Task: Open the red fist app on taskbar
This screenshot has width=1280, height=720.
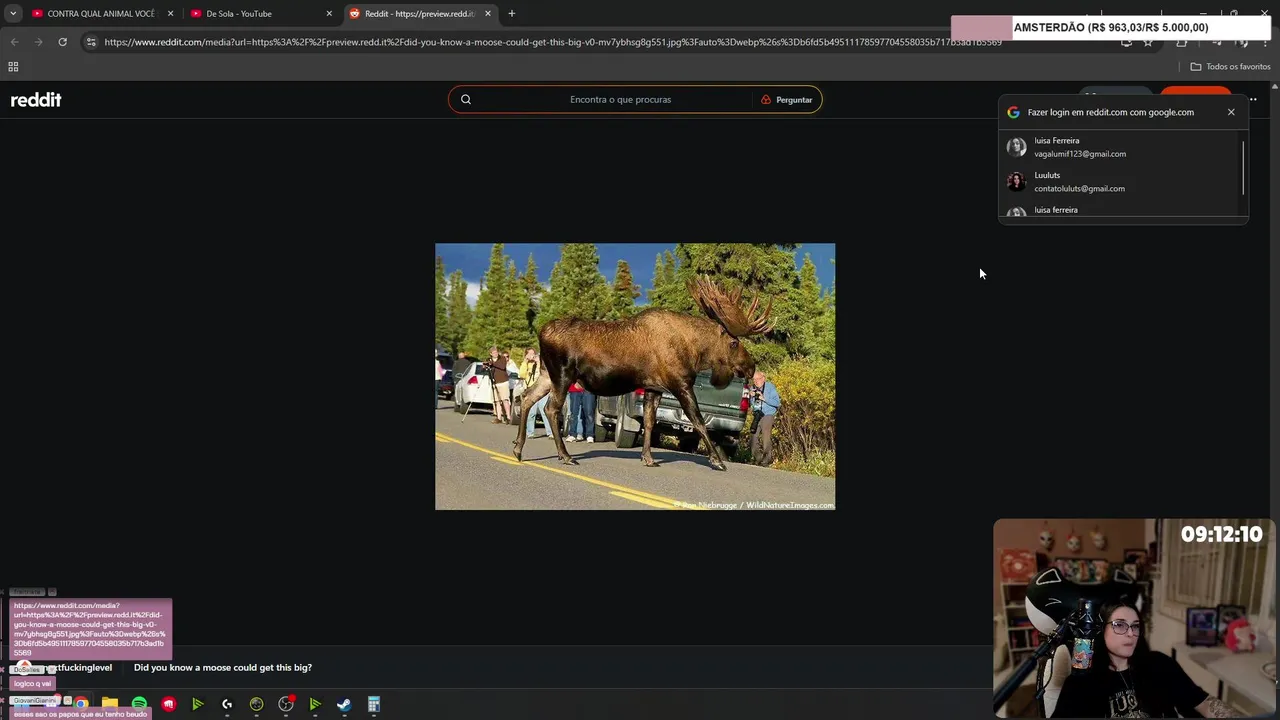Action: 168,704
